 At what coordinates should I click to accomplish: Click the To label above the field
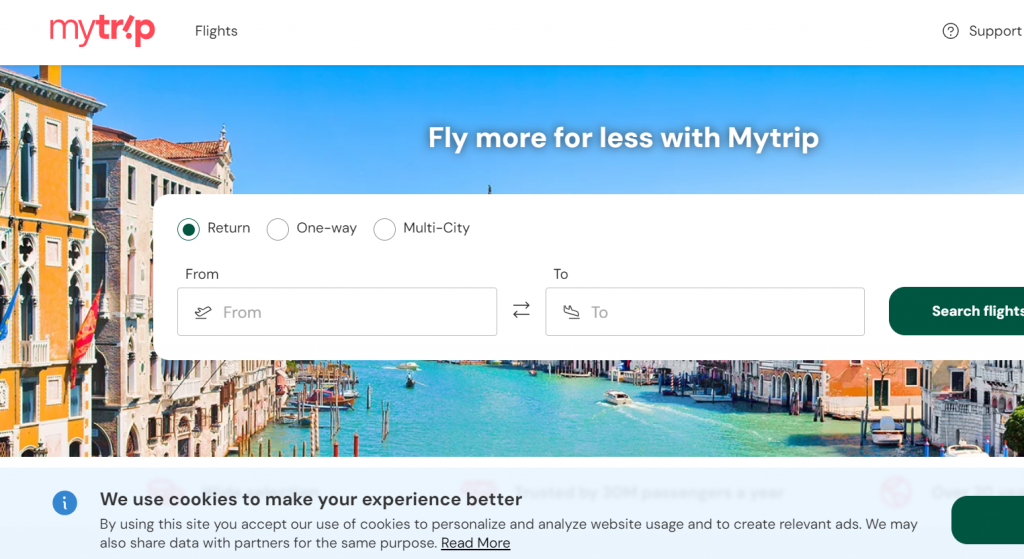tap(561, 274)
